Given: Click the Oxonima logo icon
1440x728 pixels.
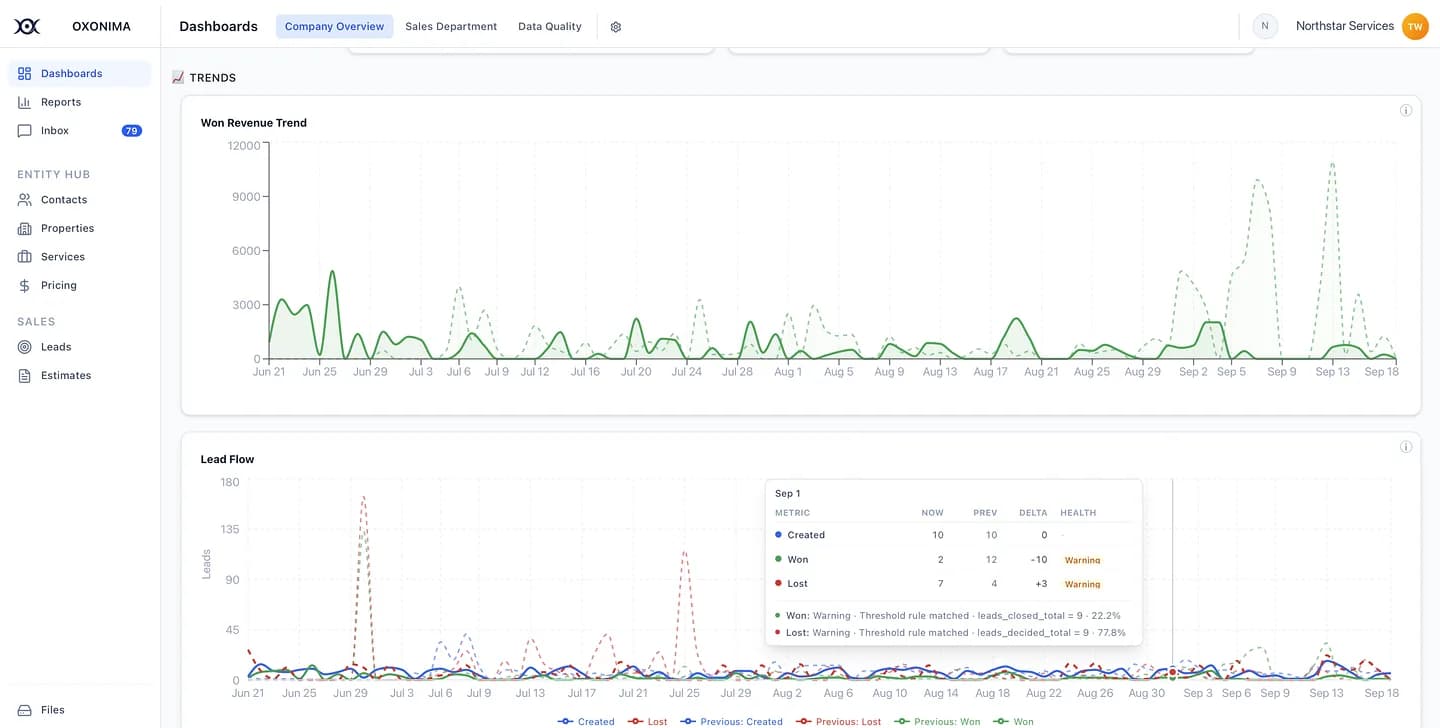Looking at the screenshot, I should 27,27.
